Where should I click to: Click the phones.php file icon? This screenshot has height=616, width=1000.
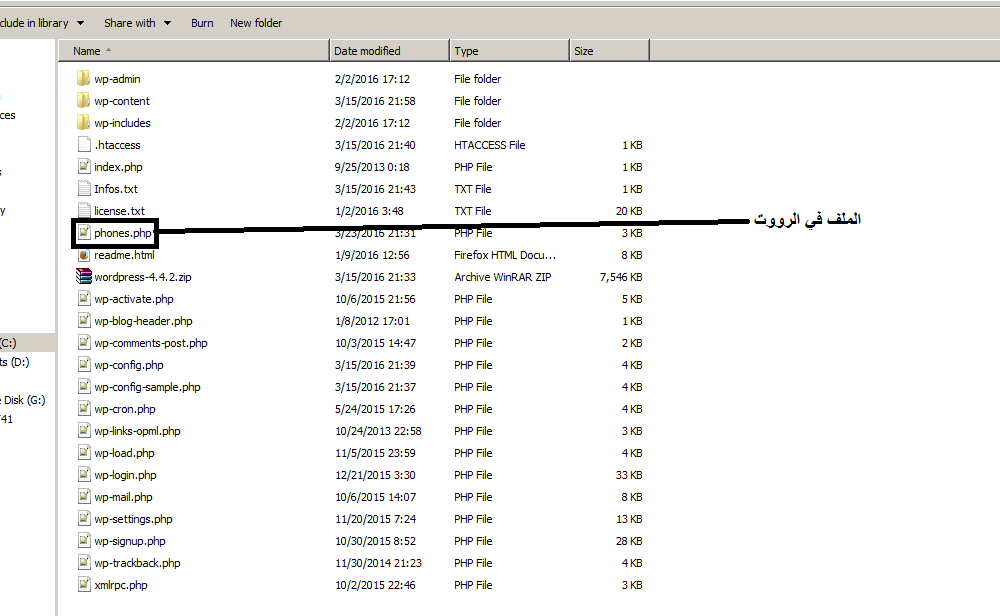pos(84,233)
